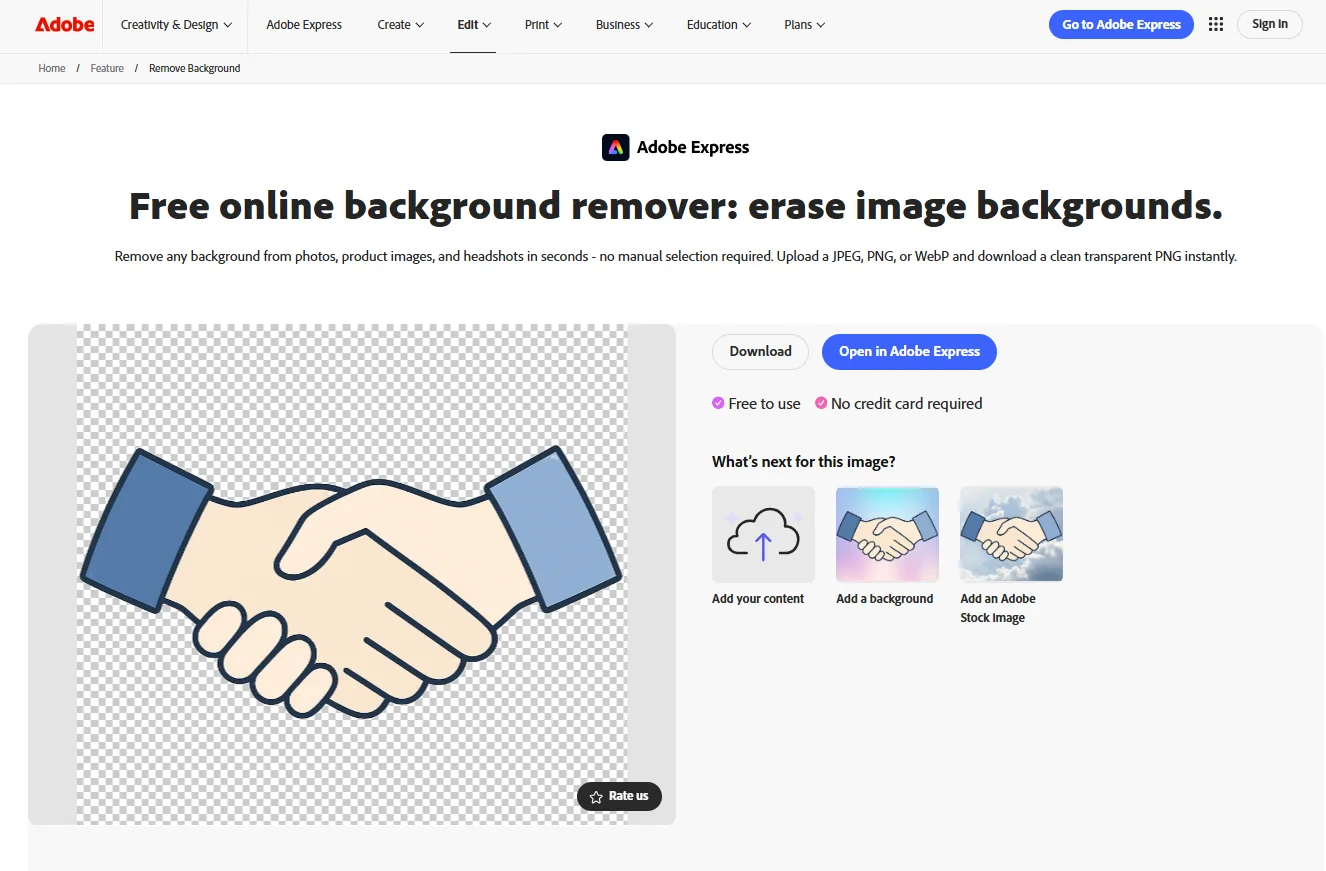The width and height of the screenshot is (1326, 871).
Task: Click 'Free to use' text
Action: (764, 404)
